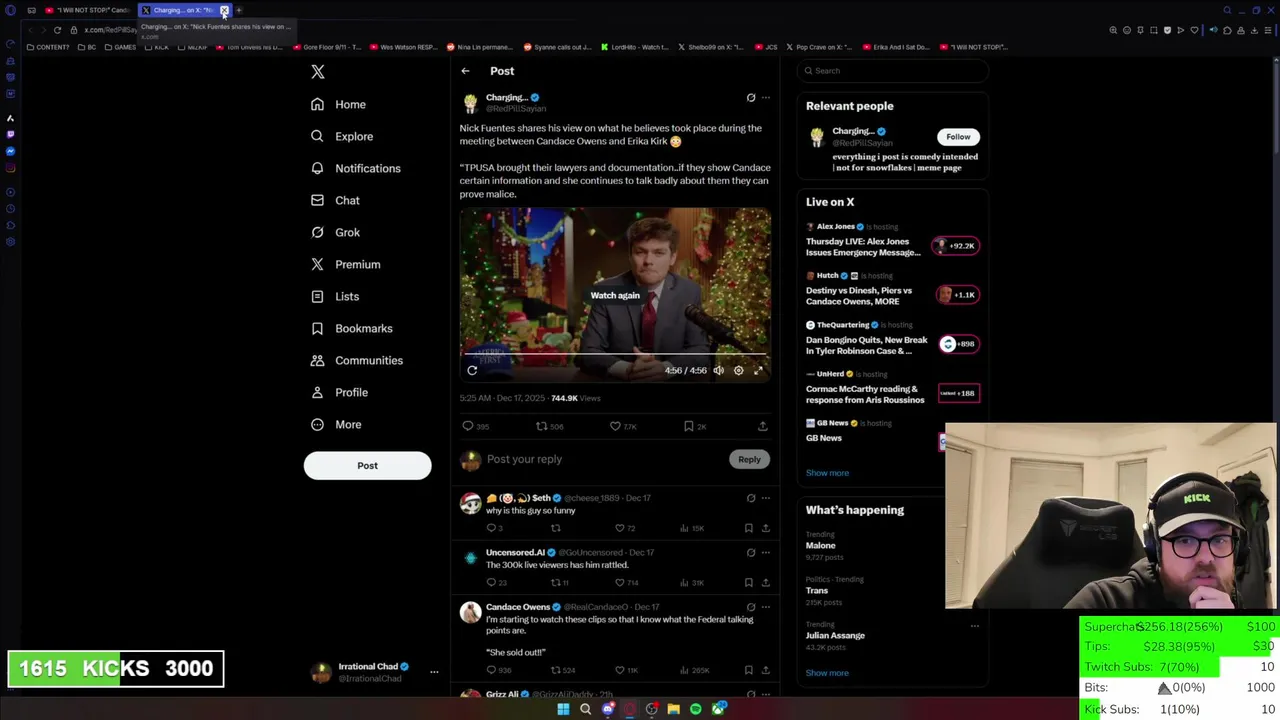
Task: Open Hutch Destiny vs Dinesh live
Action: [893, 290]
